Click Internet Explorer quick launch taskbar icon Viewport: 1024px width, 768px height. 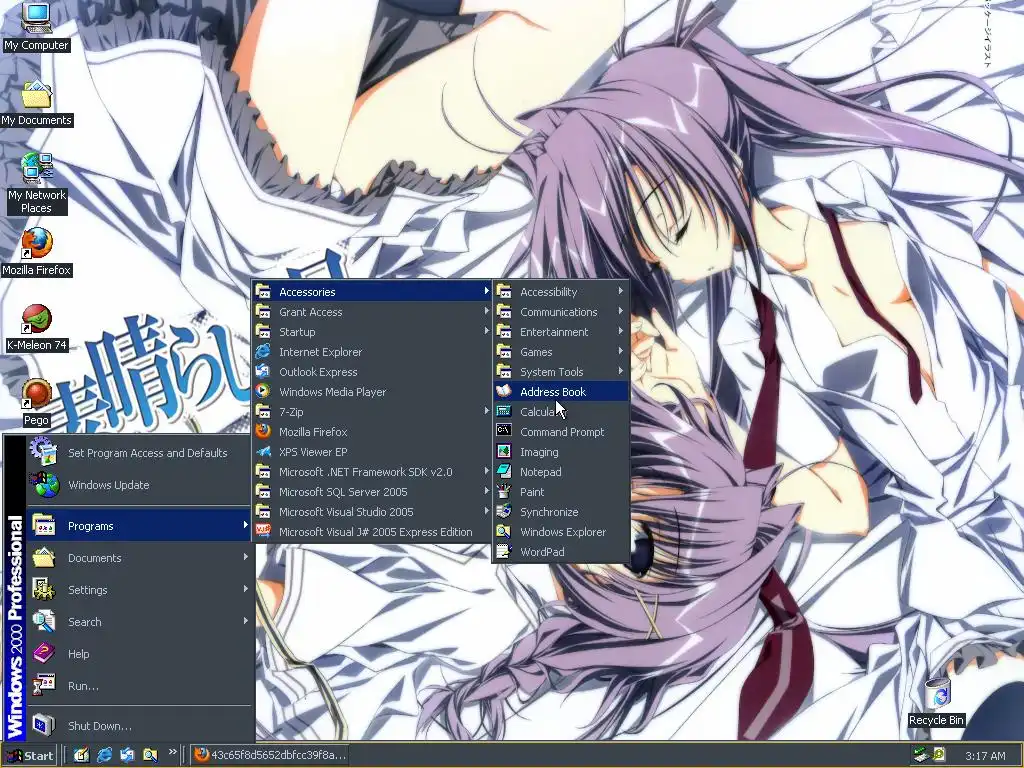104,755
